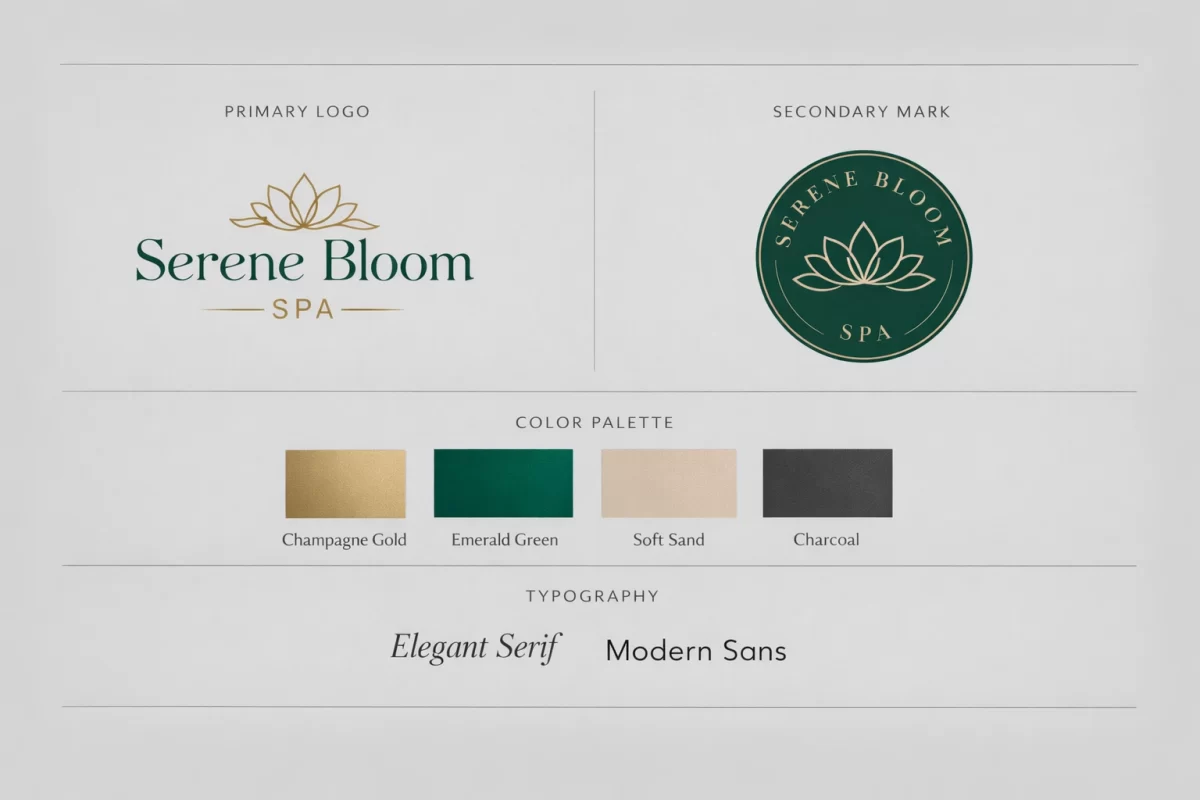The height and width of the screenshot is (800, 1200).
Task: Click the COLOR PALETTE heading
Action: pyautogui.click(x=594, y=423)
